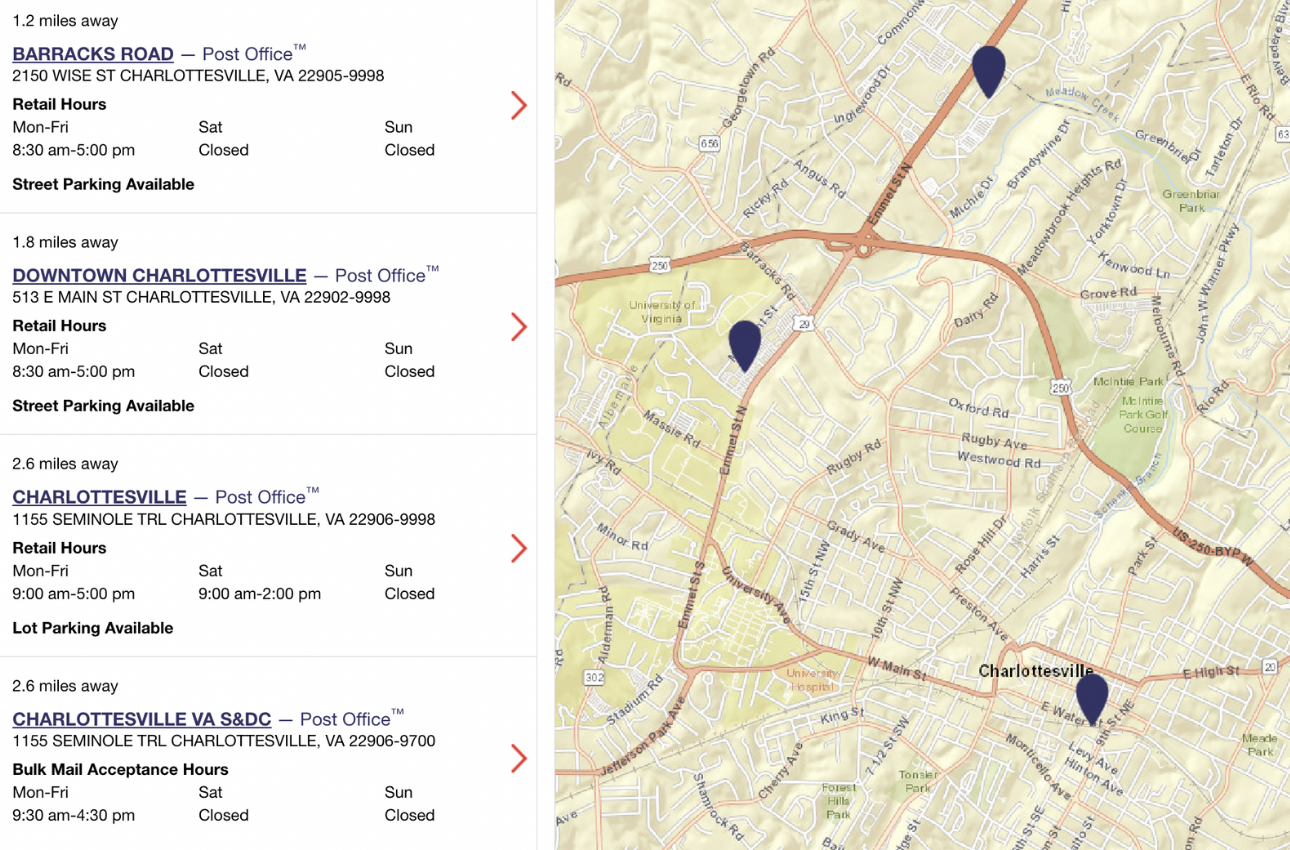Viewport: 1290px width, 850px height.
Task: Select the map pin near Barracks Rd and University of Virginia
Action: [744, 345]
